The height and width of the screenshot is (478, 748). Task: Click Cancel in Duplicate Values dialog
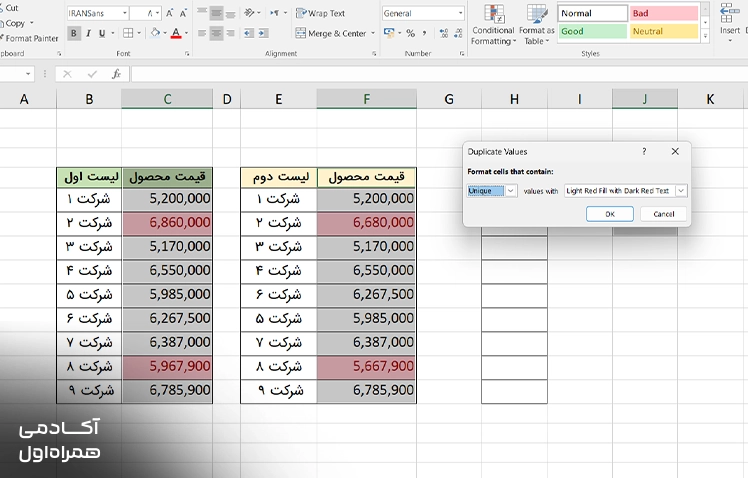click(664, 214)
